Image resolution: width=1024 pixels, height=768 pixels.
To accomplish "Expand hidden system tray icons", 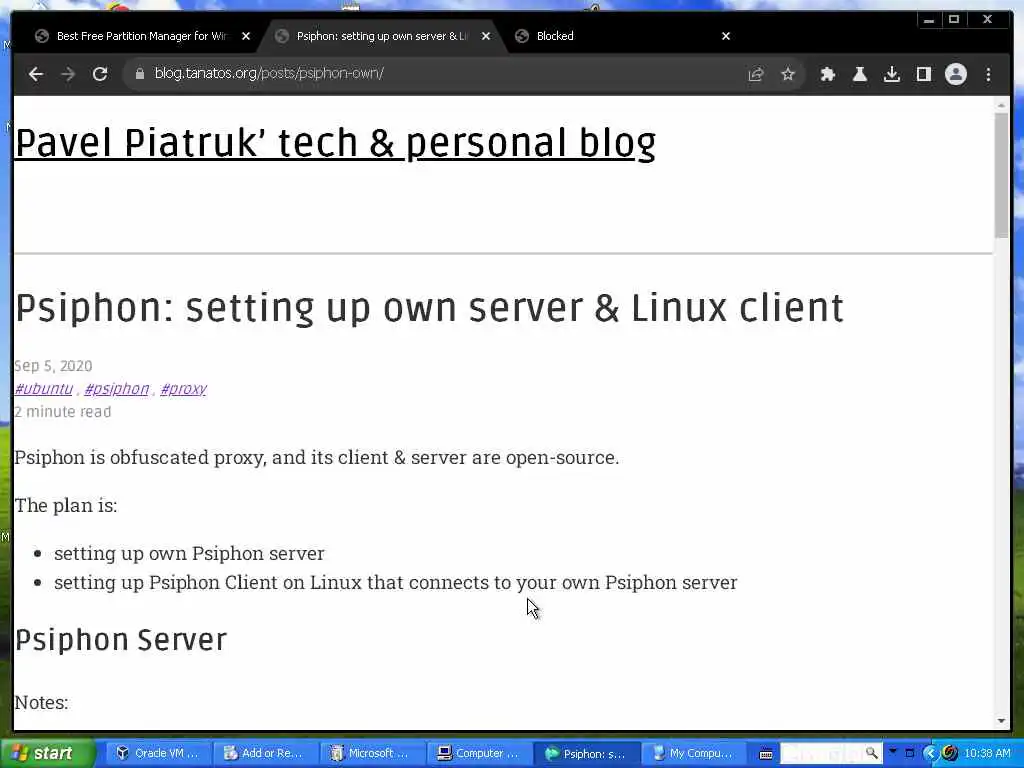I will pos(931,754).
